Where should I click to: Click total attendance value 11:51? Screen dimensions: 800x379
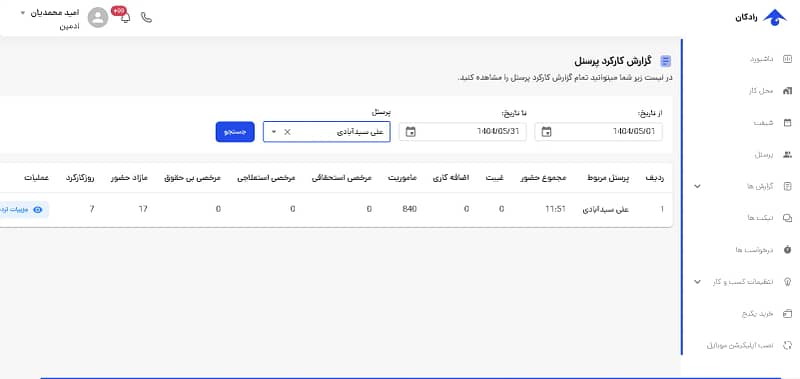pos(556,209)
